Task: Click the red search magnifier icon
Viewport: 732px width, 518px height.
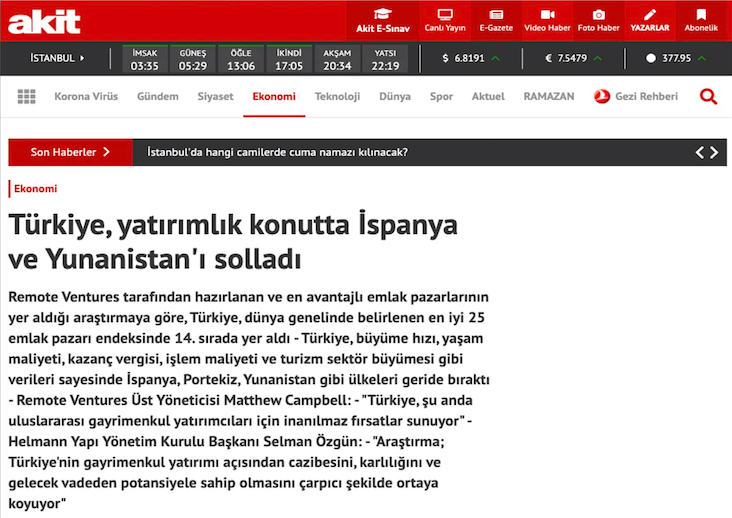Action: tap(708, 97)
